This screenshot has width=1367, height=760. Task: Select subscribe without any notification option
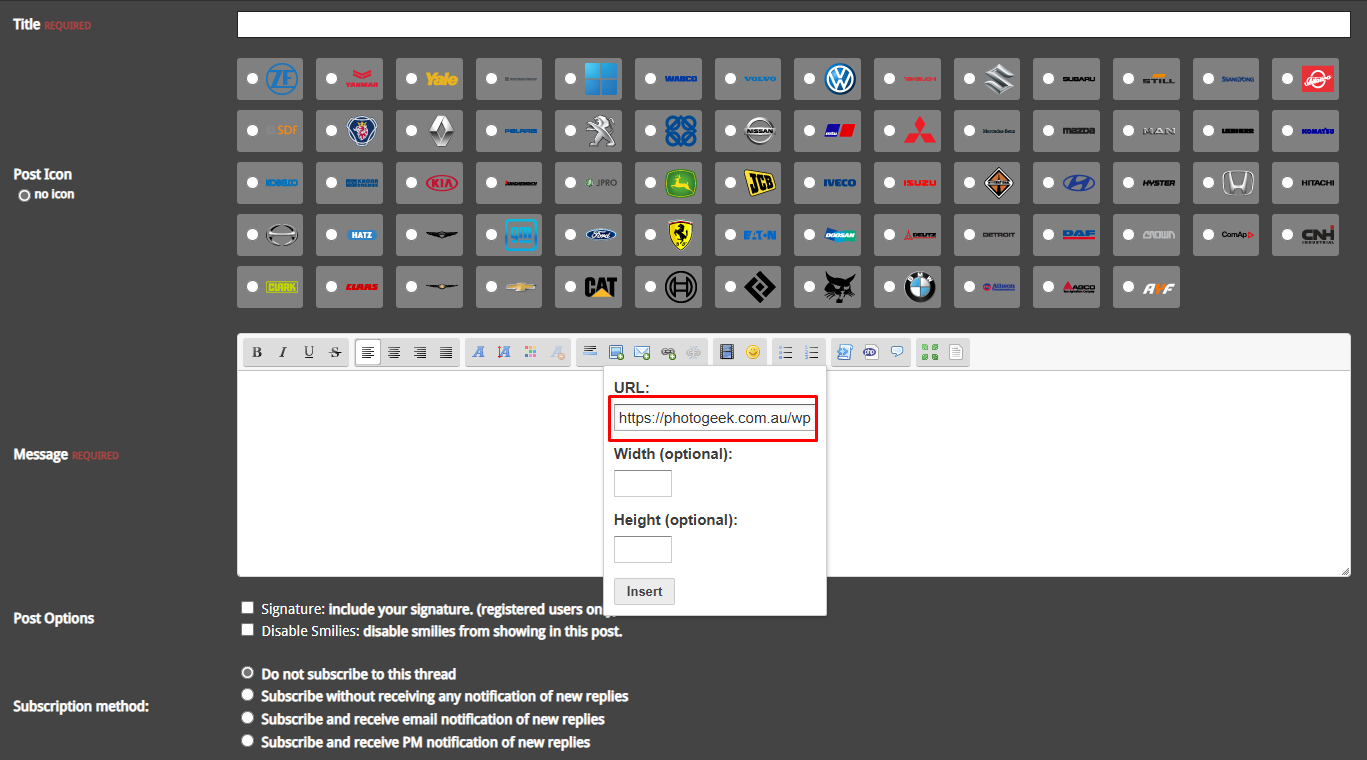[248, 695]
